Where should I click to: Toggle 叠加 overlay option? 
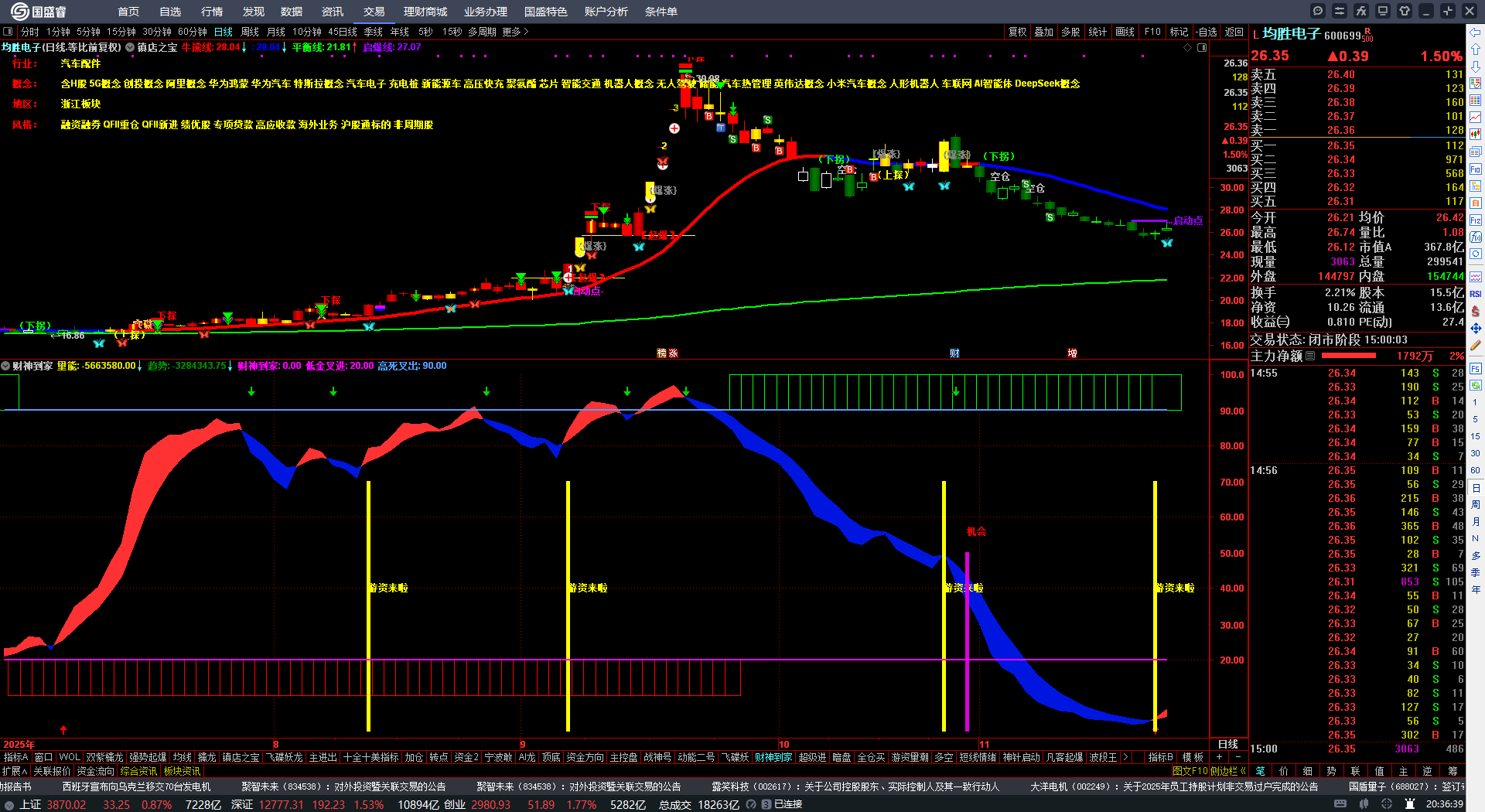[1044, 32]
